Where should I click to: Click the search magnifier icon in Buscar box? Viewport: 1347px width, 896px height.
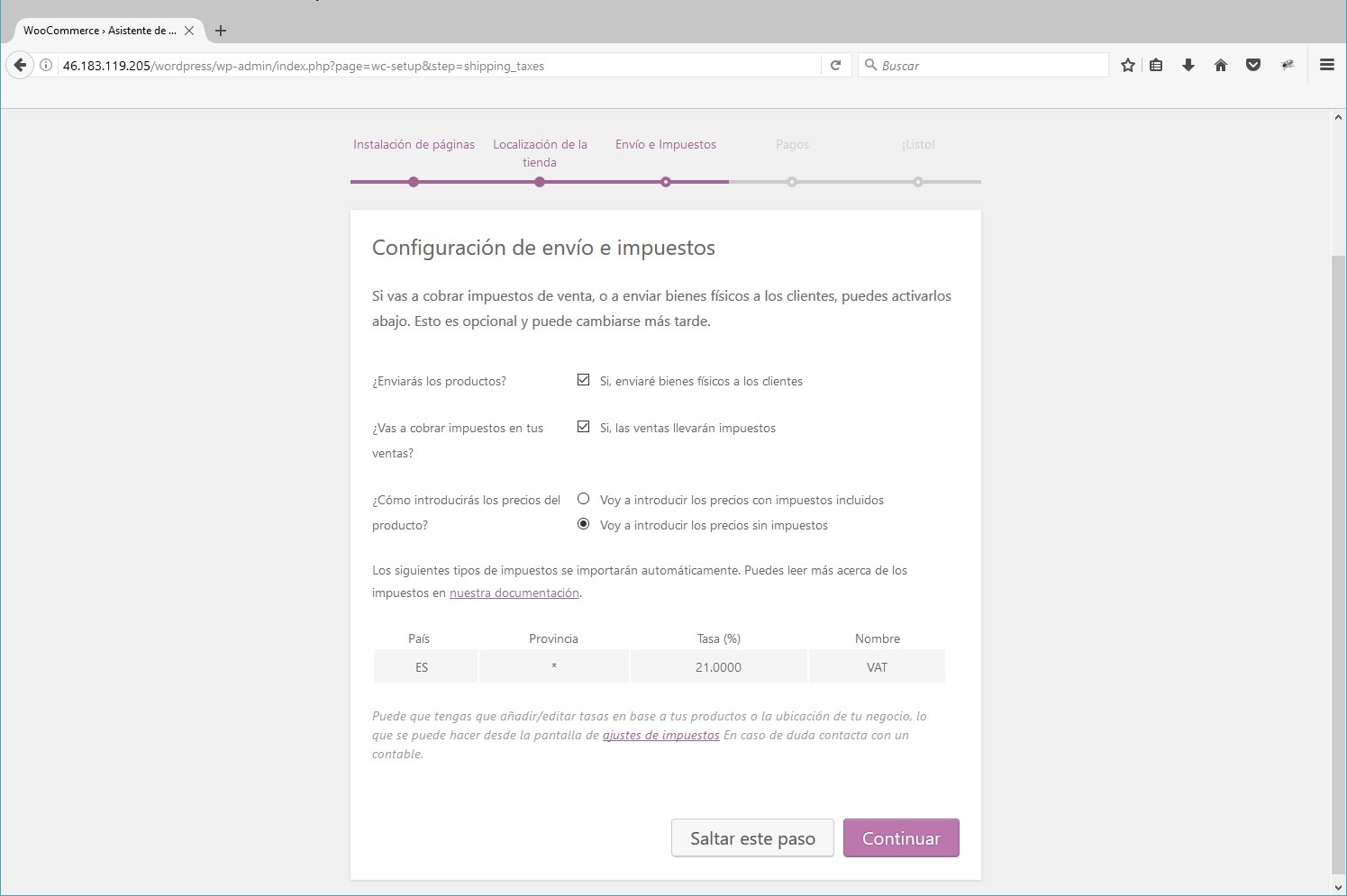pos(870,65)
